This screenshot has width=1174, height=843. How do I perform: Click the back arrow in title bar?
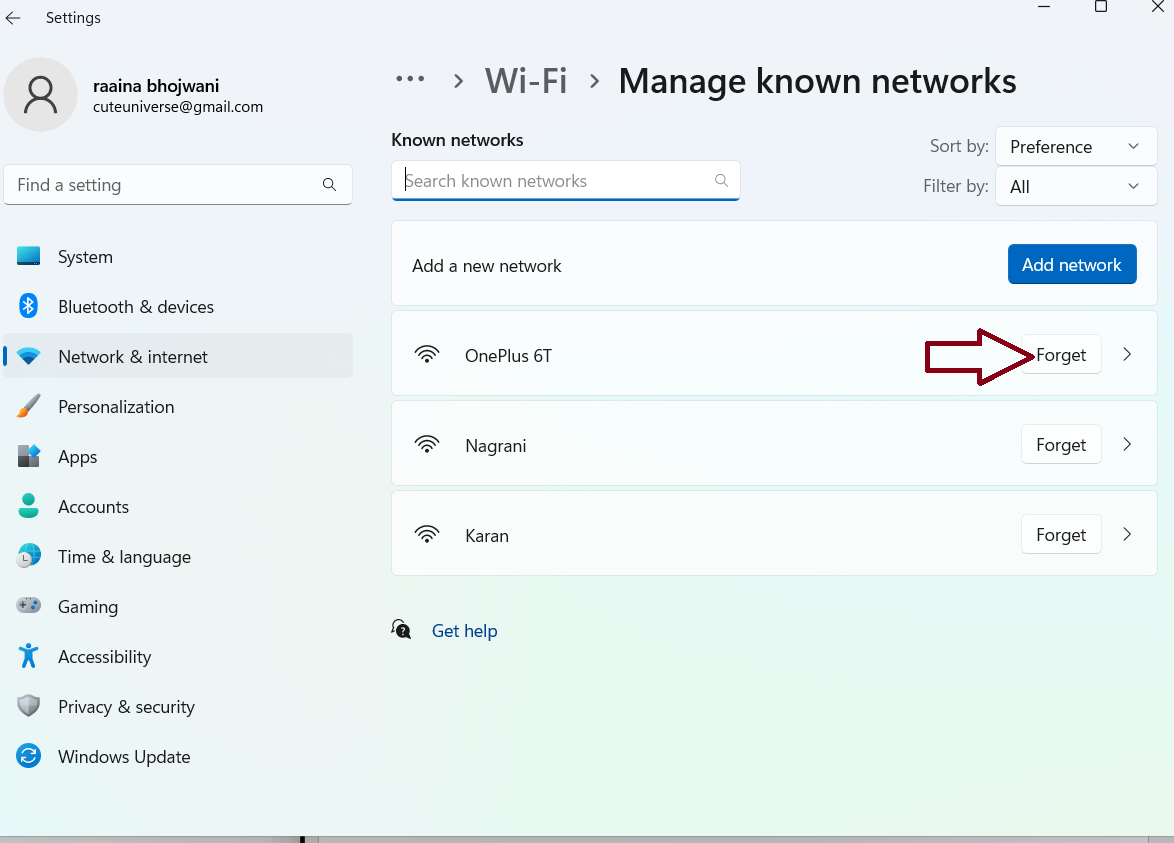(x=13, y=18)
